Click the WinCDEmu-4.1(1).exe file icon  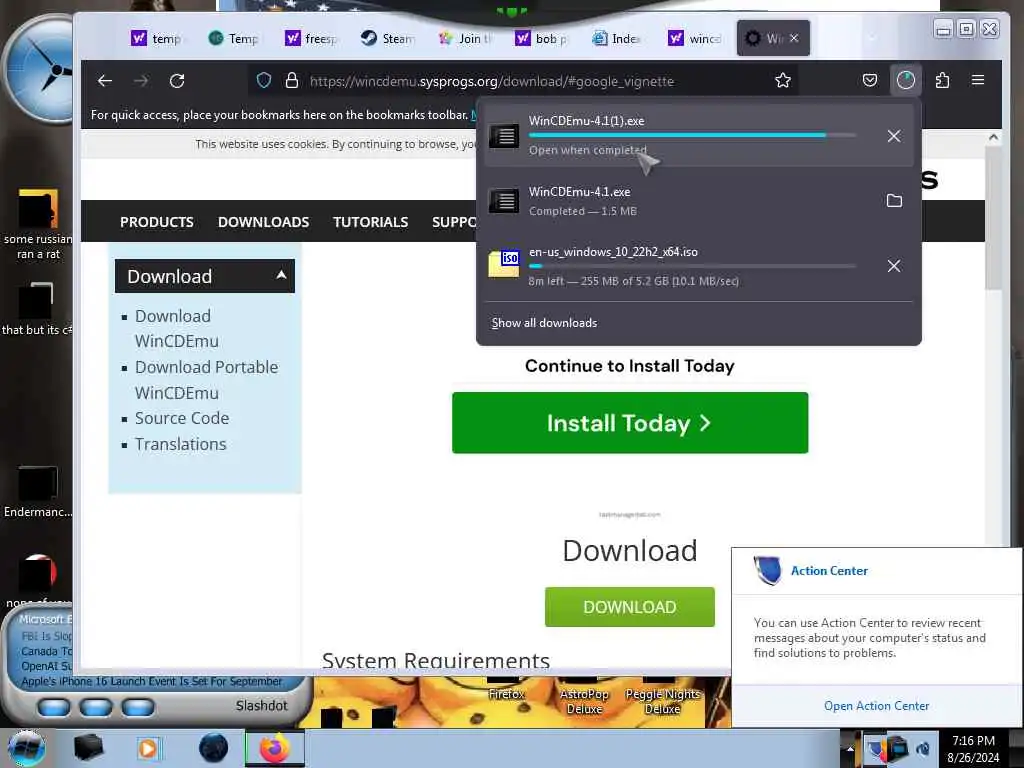pos(504,136)
